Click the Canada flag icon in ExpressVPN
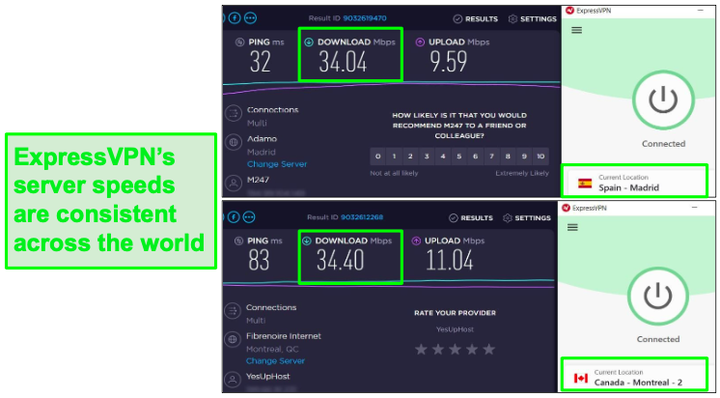The width and height of the screenshot is (720, 398). point(581,378)
